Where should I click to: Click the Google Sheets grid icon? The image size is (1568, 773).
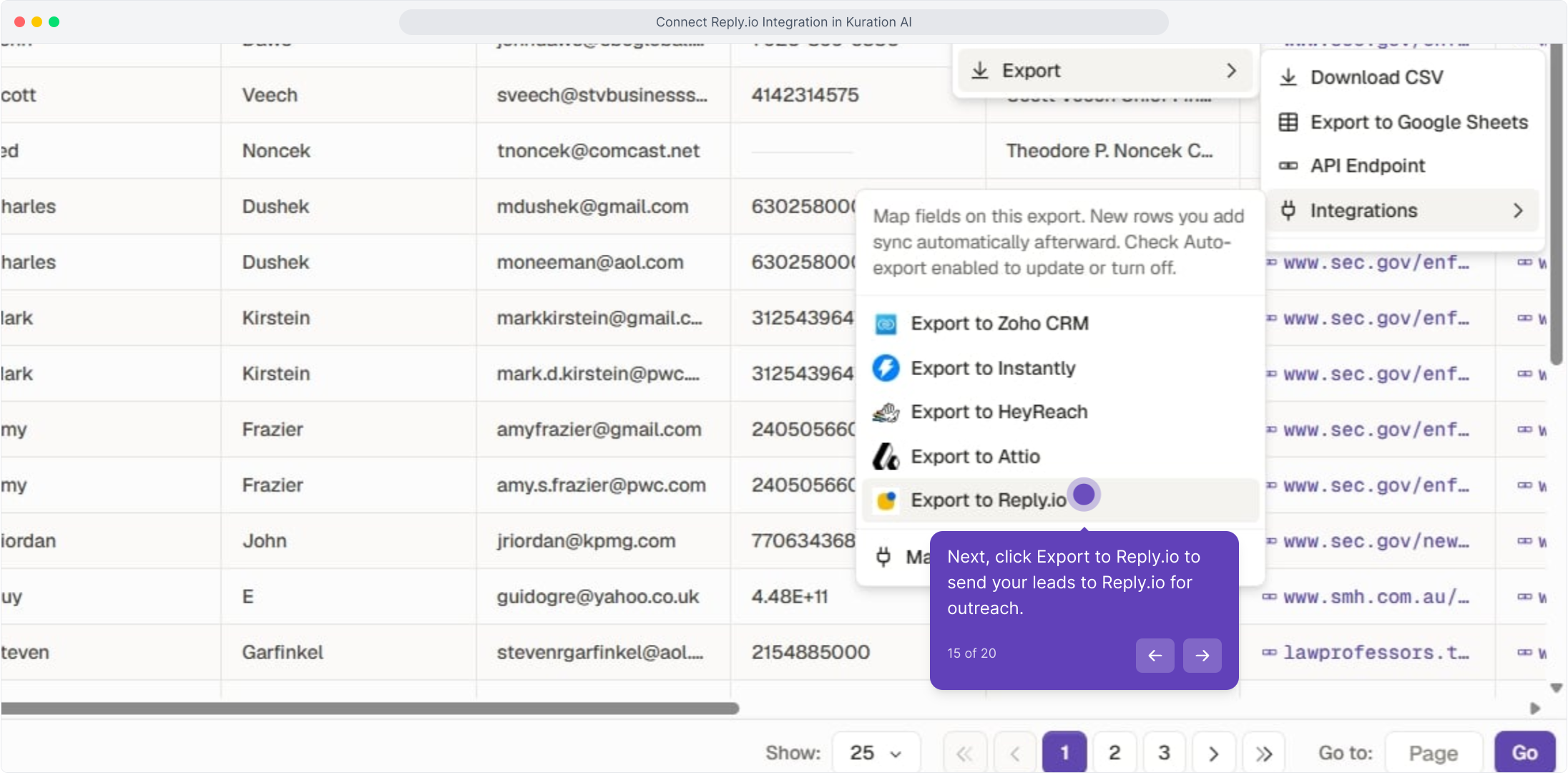click(1288, 122)
